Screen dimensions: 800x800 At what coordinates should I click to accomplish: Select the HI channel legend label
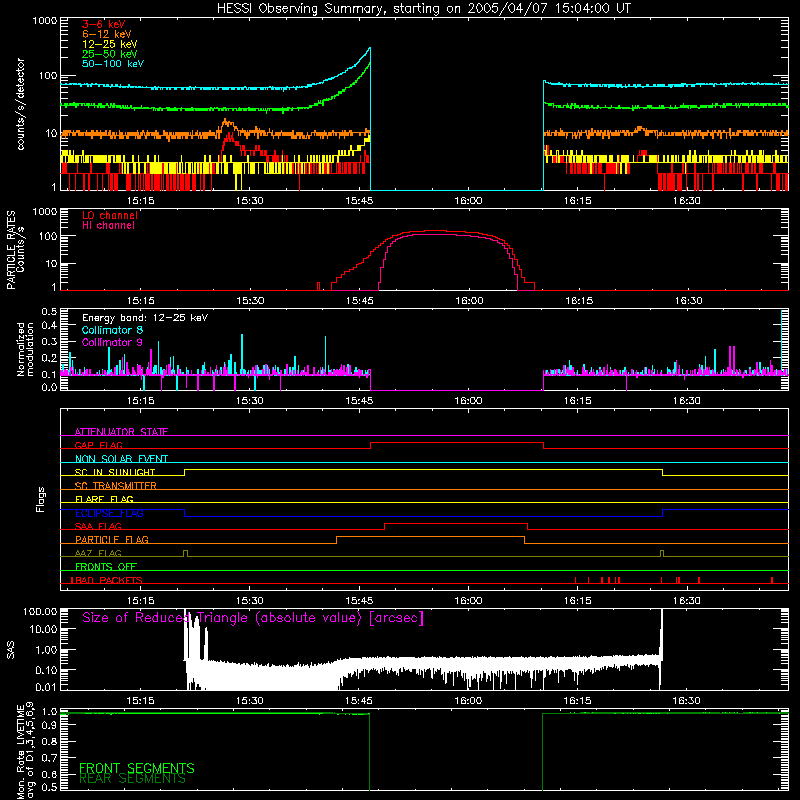(108, 226)
